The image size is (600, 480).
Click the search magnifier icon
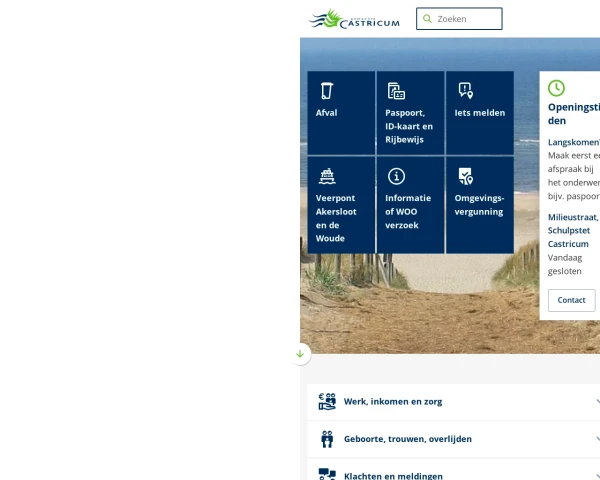pos(427,19)
